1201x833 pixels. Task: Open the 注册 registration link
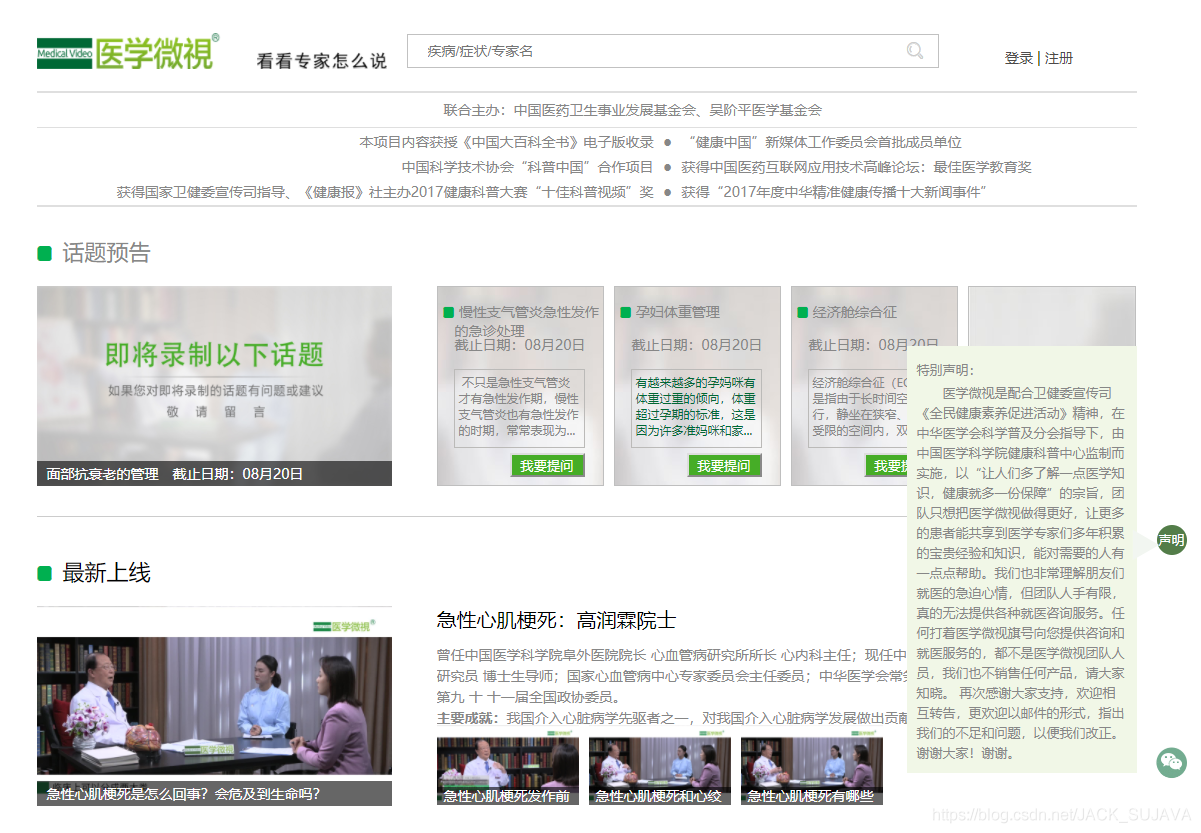pos(1058,58)
